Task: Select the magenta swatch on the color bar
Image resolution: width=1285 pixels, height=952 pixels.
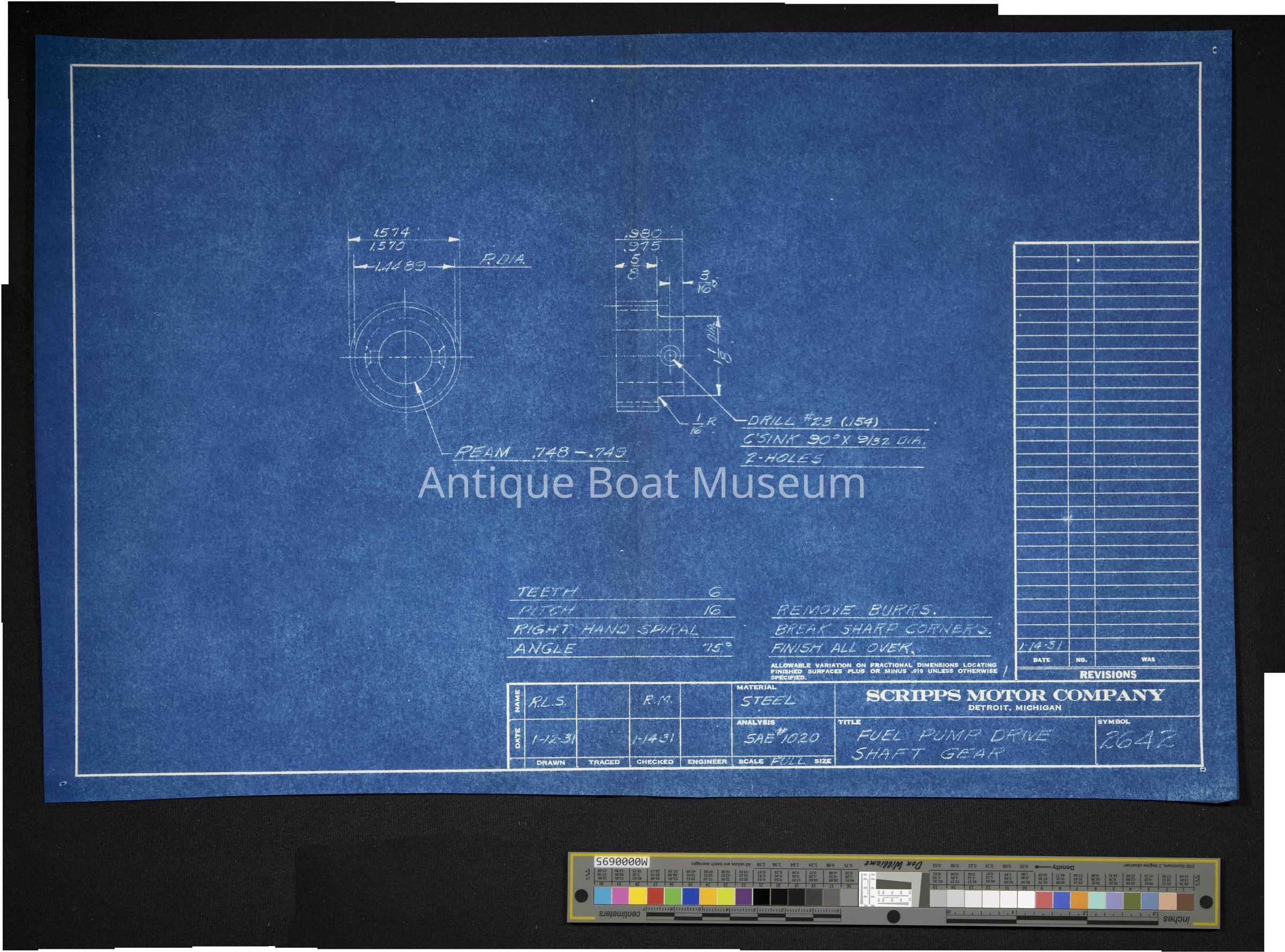Action: tap(620, 896)
